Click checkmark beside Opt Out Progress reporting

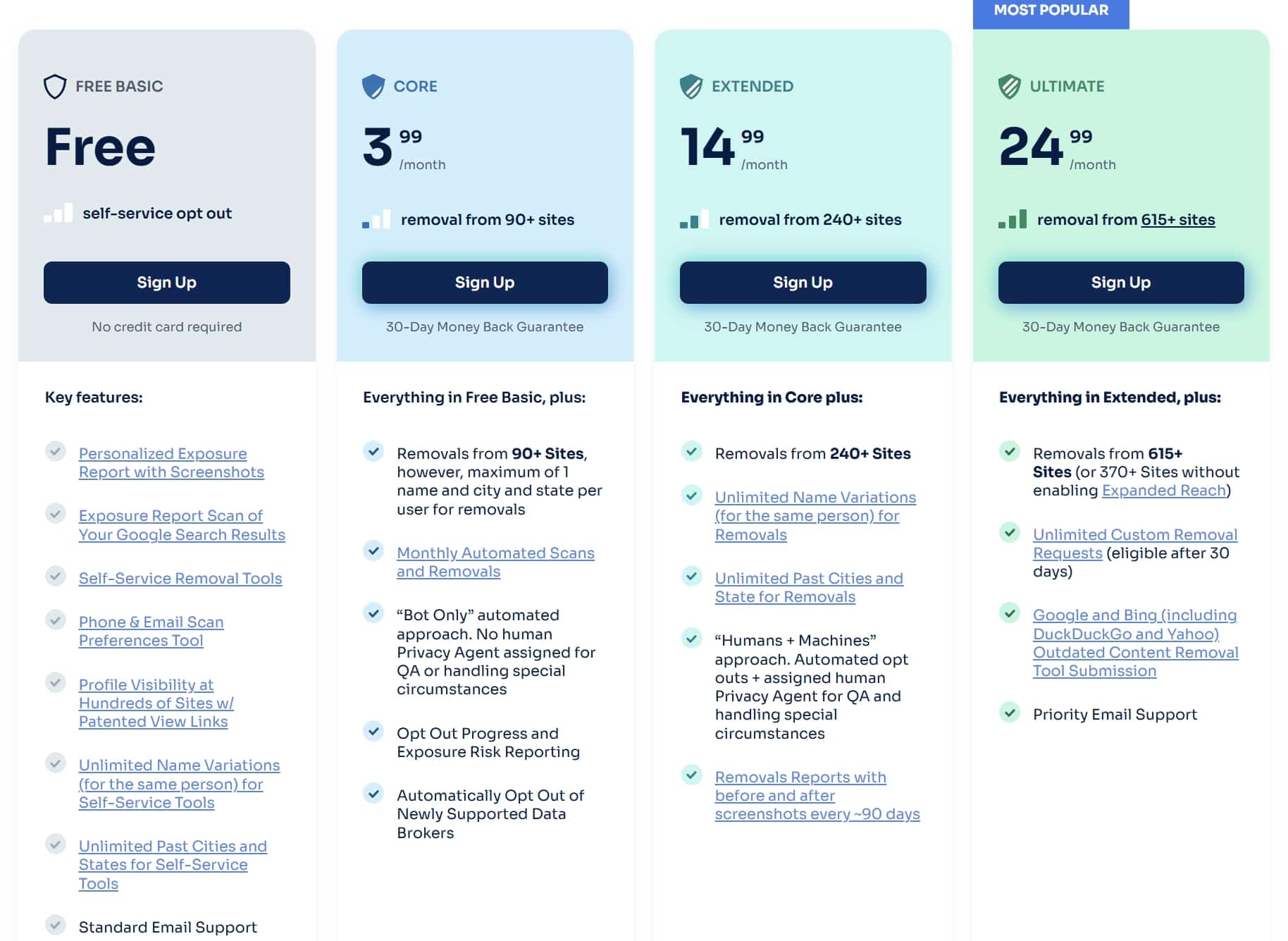[373, 731]
